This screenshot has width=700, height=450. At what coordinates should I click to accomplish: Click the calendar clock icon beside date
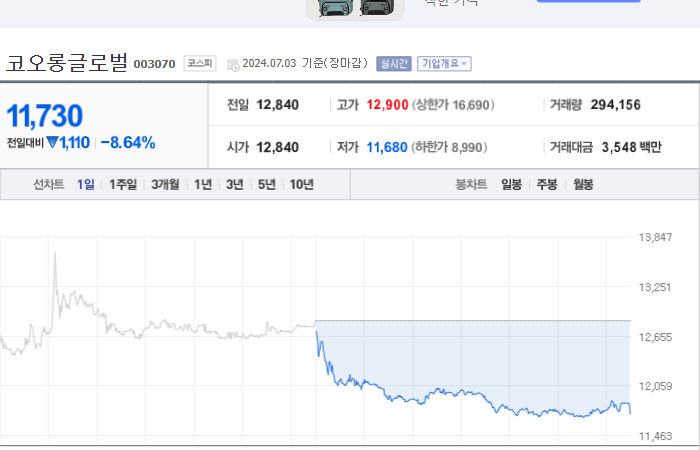point(233,65)
